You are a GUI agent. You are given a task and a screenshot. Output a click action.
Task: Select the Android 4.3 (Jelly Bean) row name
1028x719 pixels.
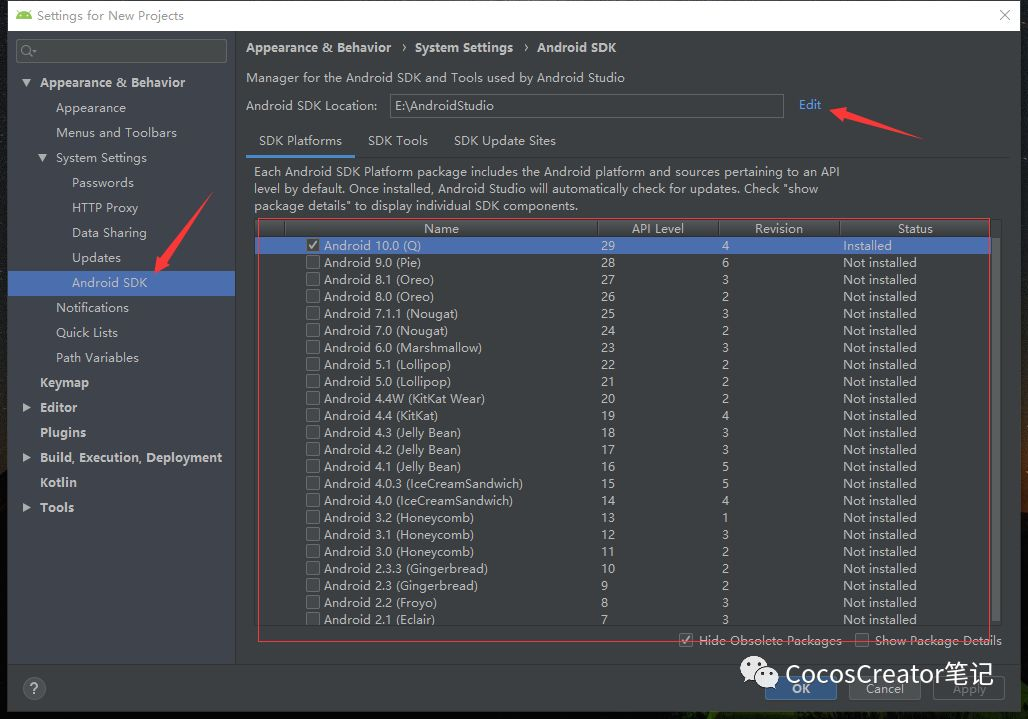(x=392, y=433)
